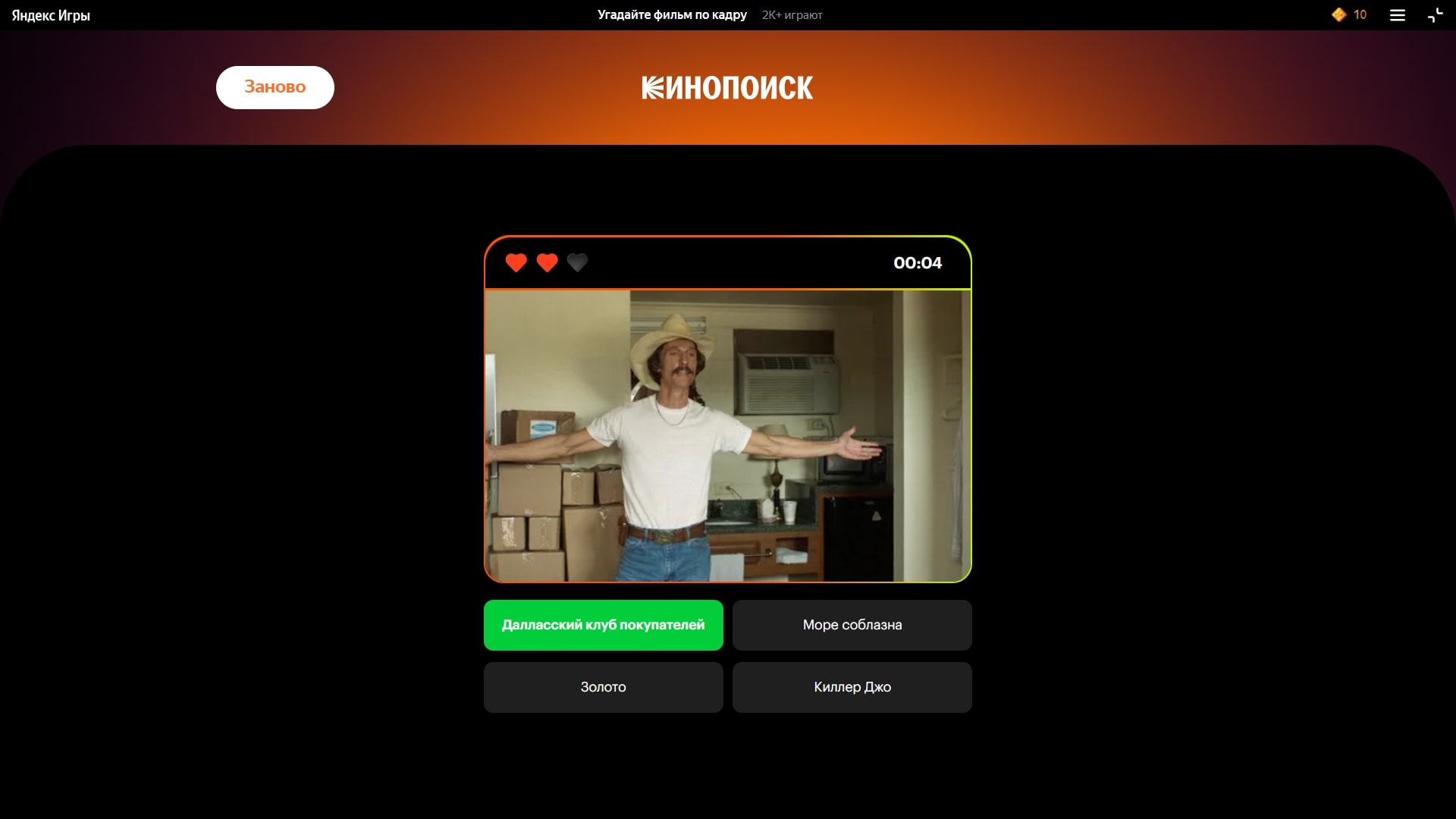View the 00:04 timer display
1456x819 pixels.
click(x=917, y=262)
